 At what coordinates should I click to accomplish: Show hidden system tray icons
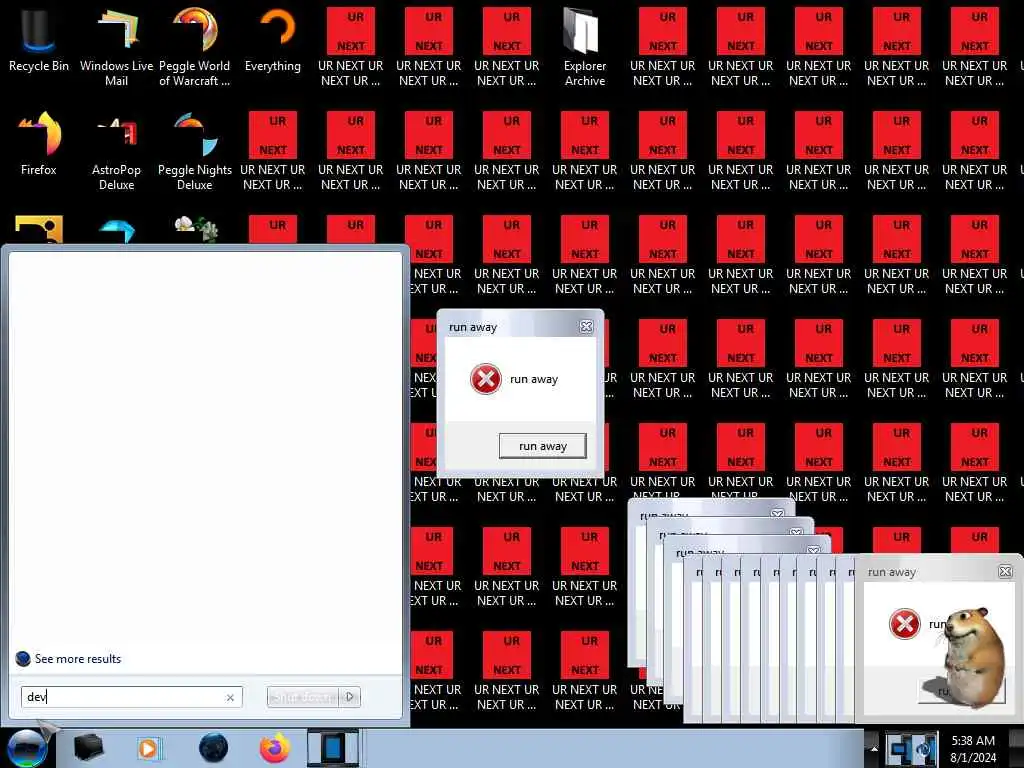[874, 748]
